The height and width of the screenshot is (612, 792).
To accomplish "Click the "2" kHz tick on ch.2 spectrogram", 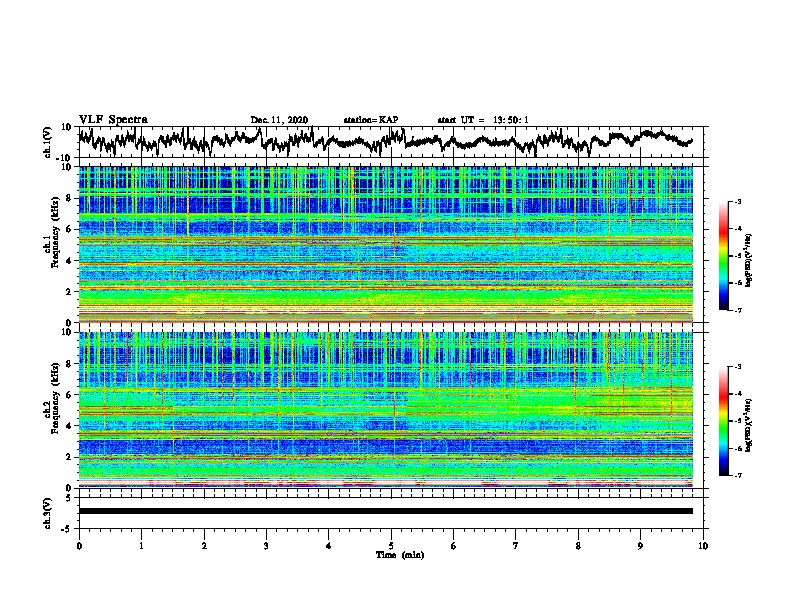I will [x=69, y=457].
